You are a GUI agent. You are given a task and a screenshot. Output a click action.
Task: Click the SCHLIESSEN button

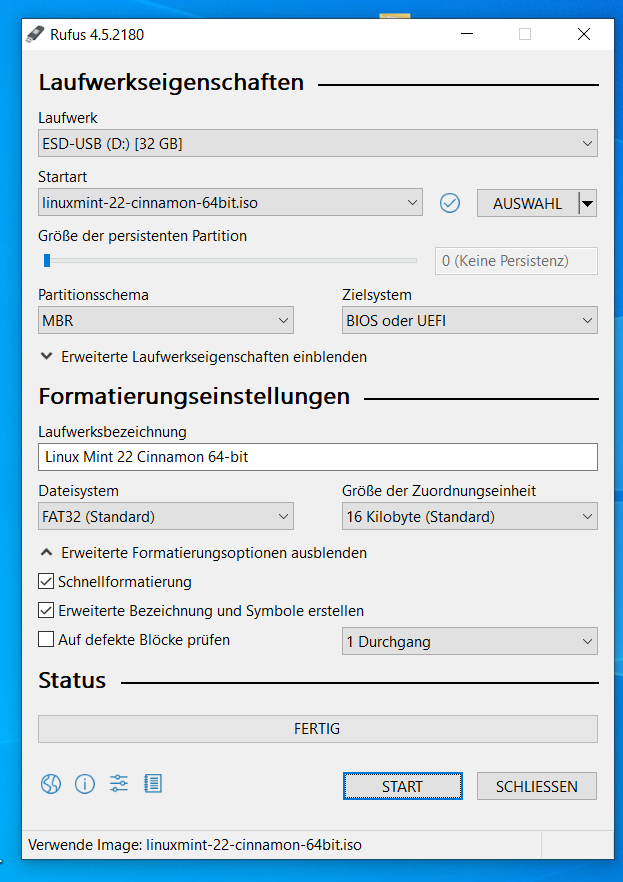coord(536,786)
